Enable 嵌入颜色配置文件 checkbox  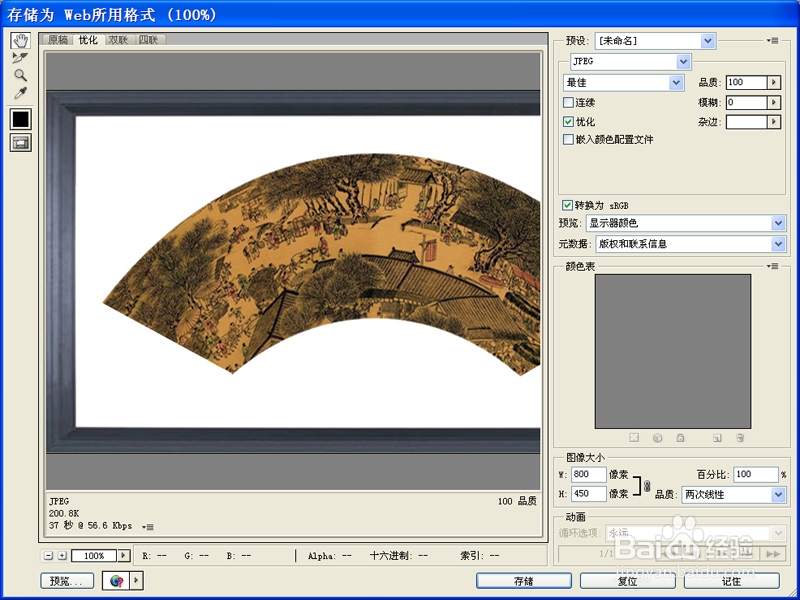point(568,139)
